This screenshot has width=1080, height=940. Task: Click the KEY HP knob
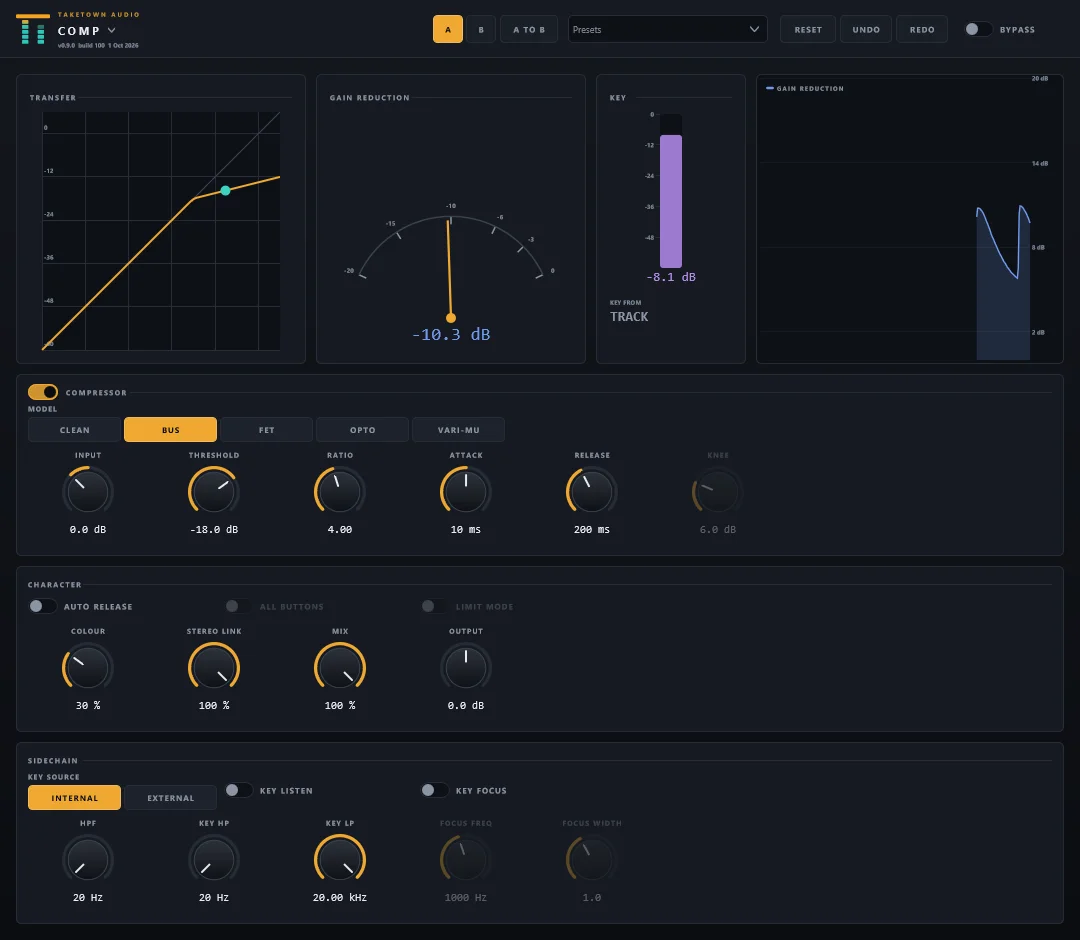(x=214, y=859)
